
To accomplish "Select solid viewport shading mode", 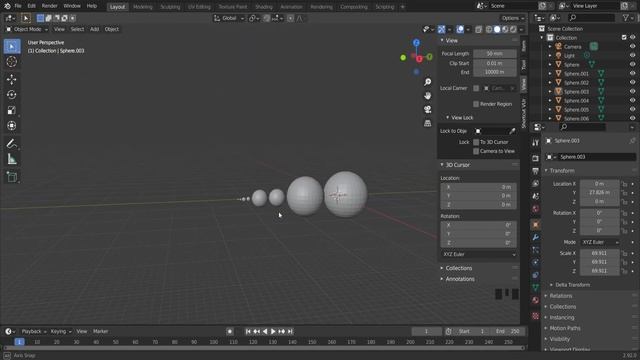I will 497,29.
